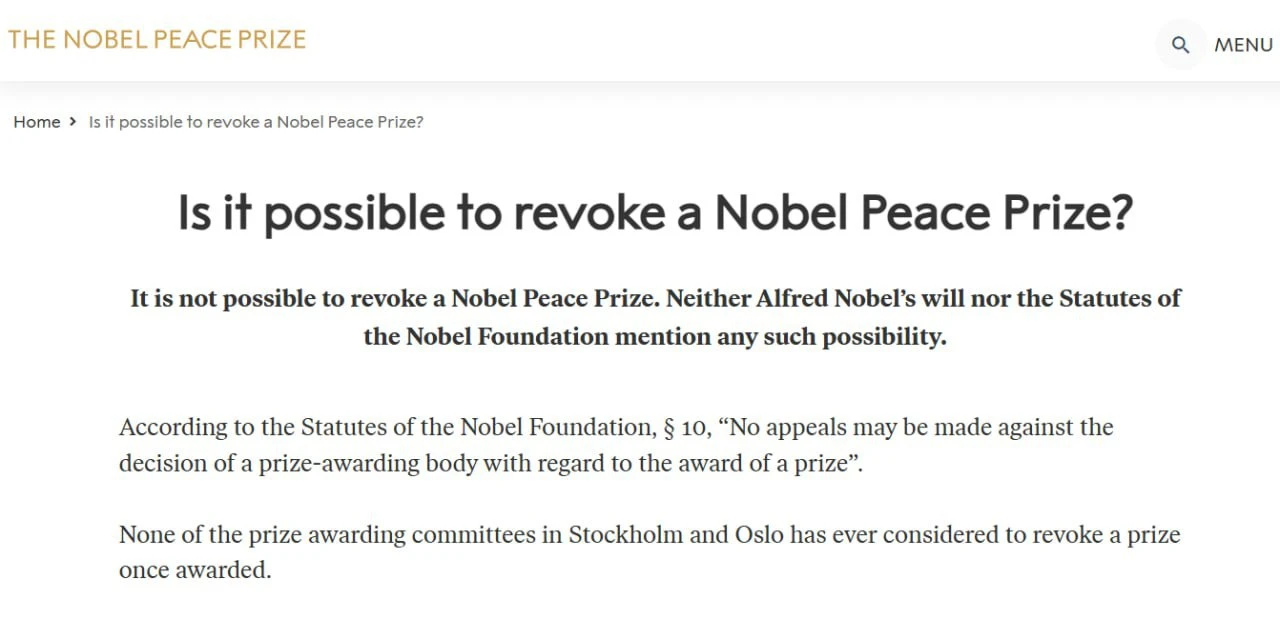The image size is (1280, 619).
Task: Click the final line "once awarded."
Action: pyautogui.click(x=195, y=570)
